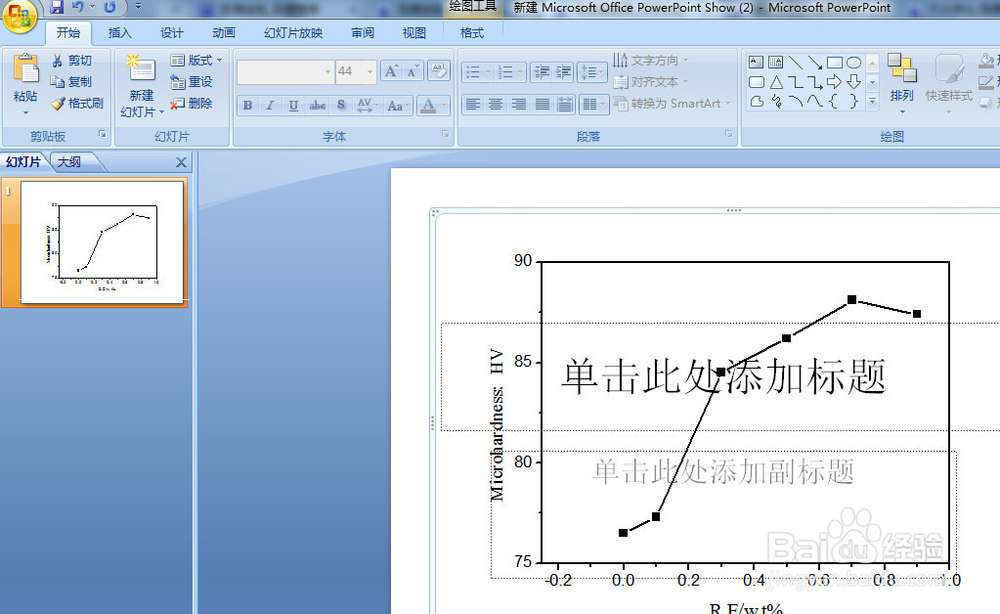Insert a vertical text box shape

pos(776,62)
